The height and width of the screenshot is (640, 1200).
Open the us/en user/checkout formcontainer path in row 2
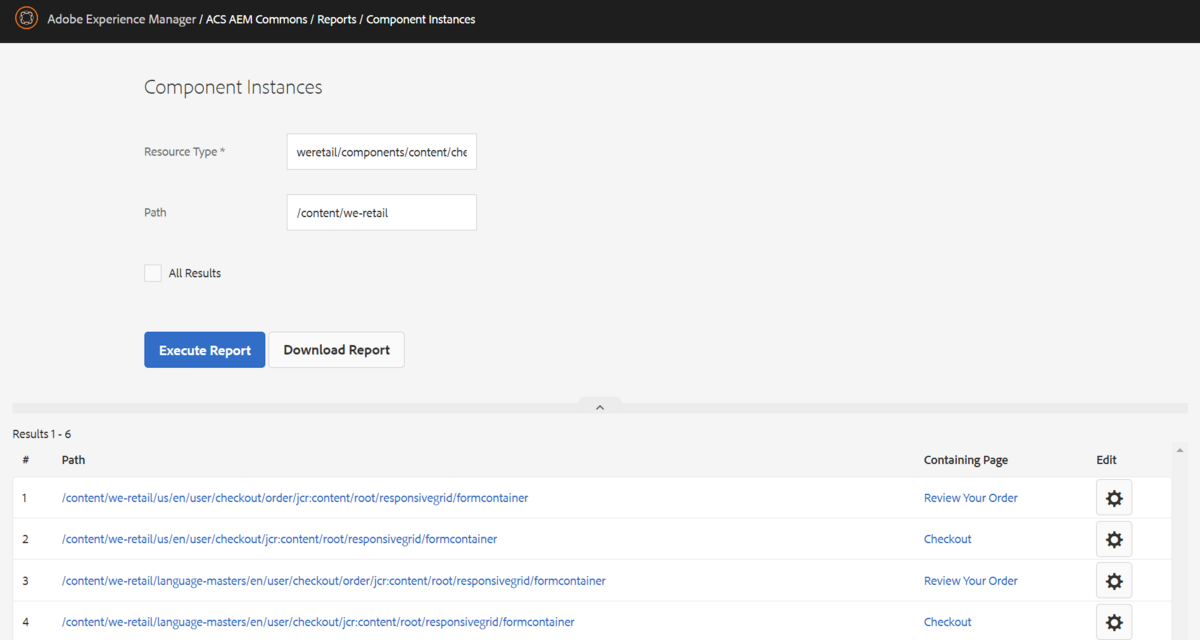pyautogui.click(x=279, y=539)
